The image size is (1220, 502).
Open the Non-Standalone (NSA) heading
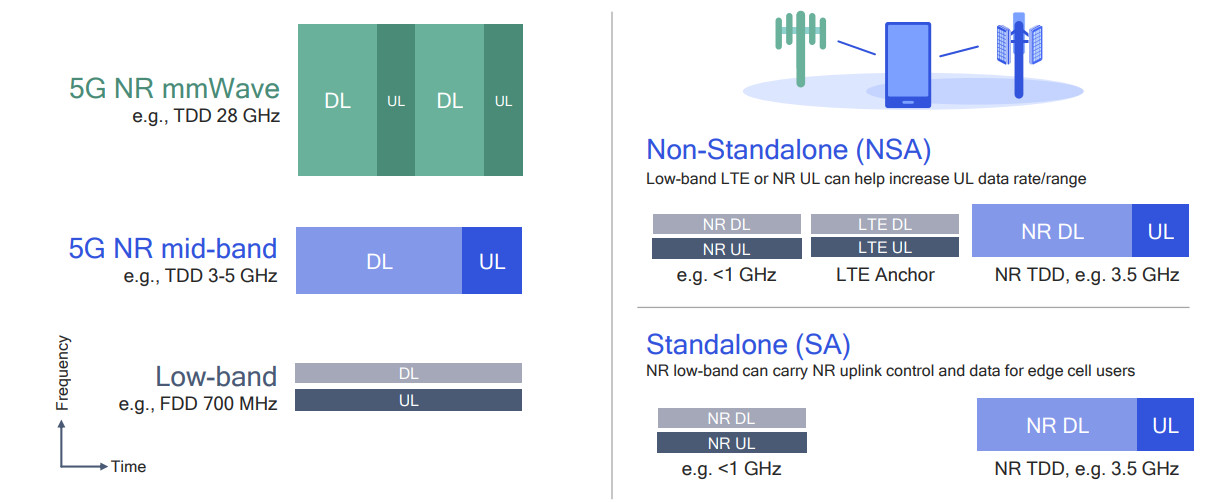point(789,150)
